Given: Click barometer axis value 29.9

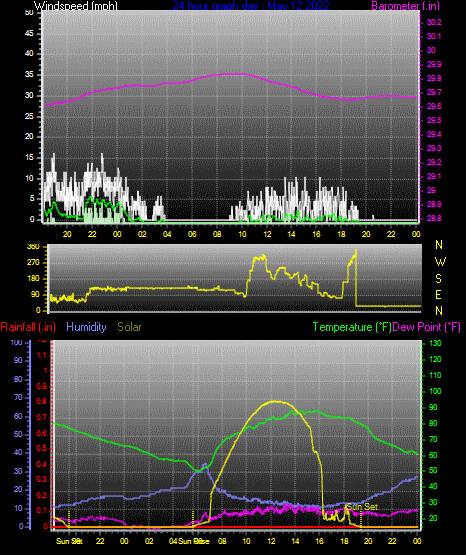Looking at the screenshot, I should coord(434,64).
